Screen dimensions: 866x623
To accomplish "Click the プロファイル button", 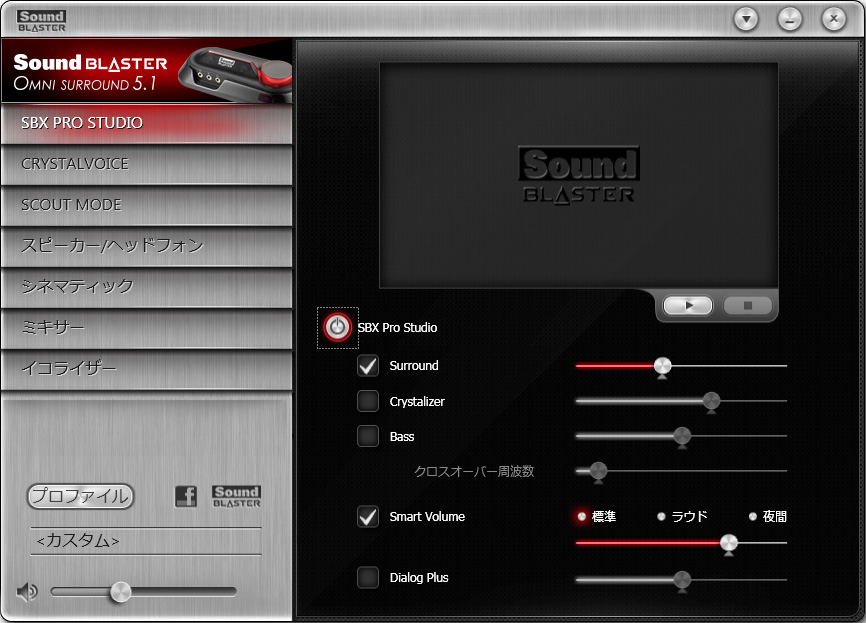I will point(81,496).
